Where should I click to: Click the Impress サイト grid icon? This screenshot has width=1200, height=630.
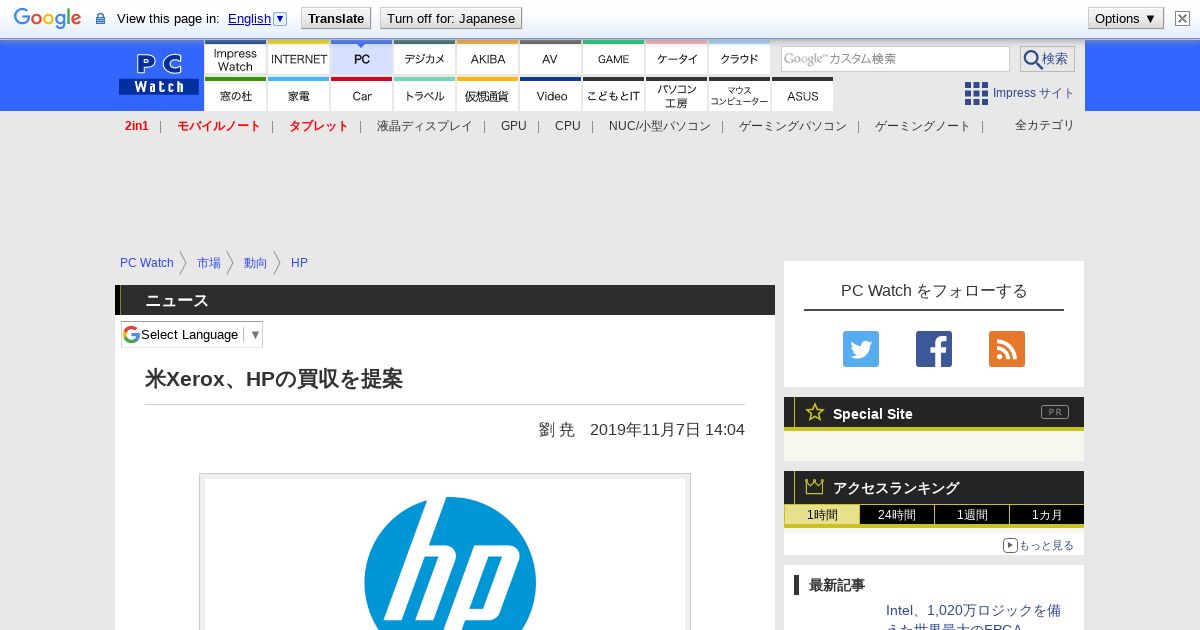(x=976, y=93)
